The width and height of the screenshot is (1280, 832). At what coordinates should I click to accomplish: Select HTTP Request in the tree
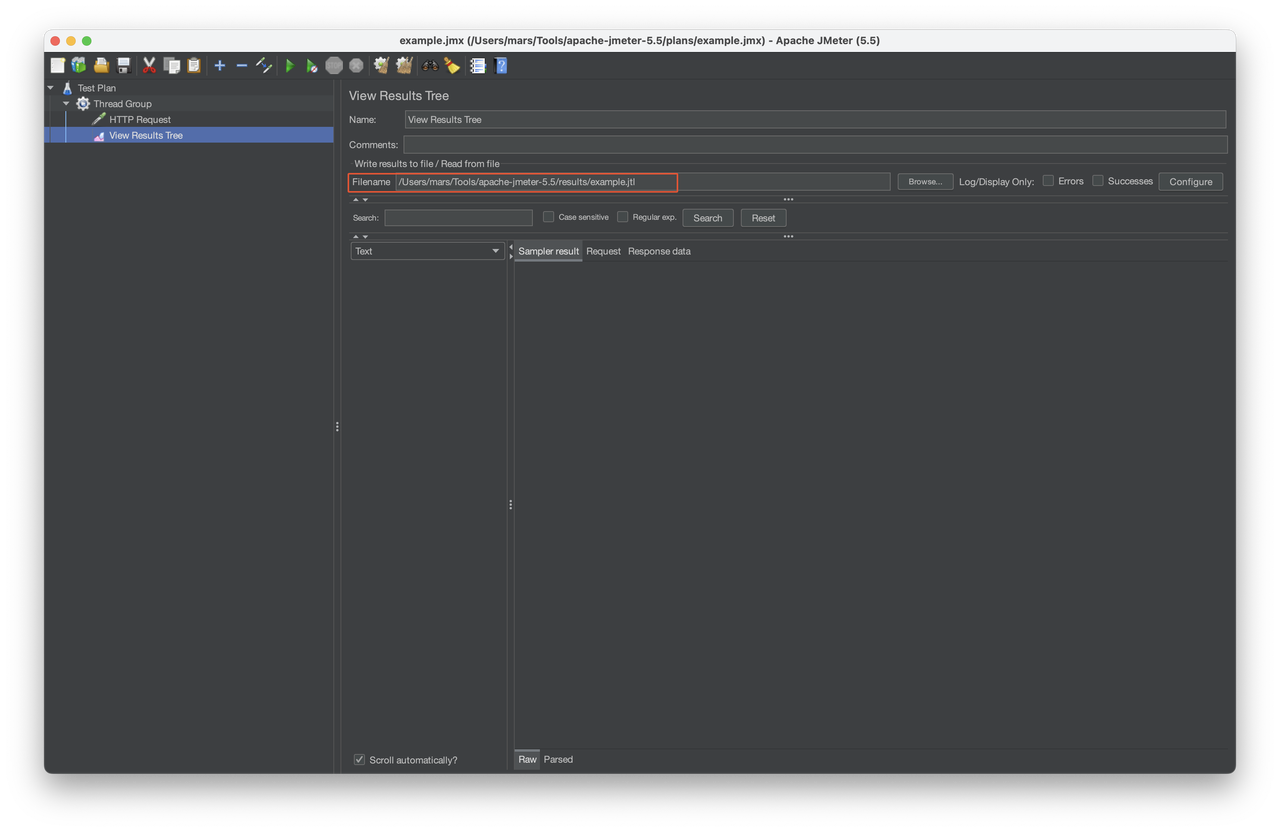point(140,120)
